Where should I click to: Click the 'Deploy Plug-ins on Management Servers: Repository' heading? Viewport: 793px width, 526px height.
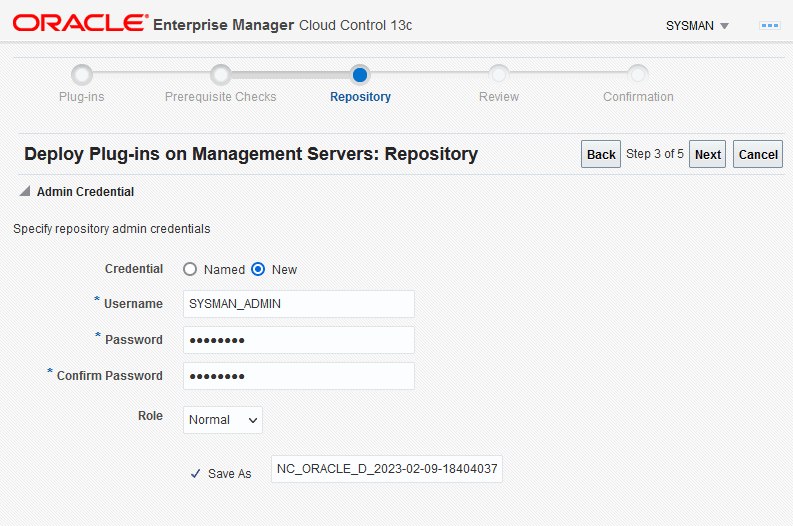click(251, 154)
